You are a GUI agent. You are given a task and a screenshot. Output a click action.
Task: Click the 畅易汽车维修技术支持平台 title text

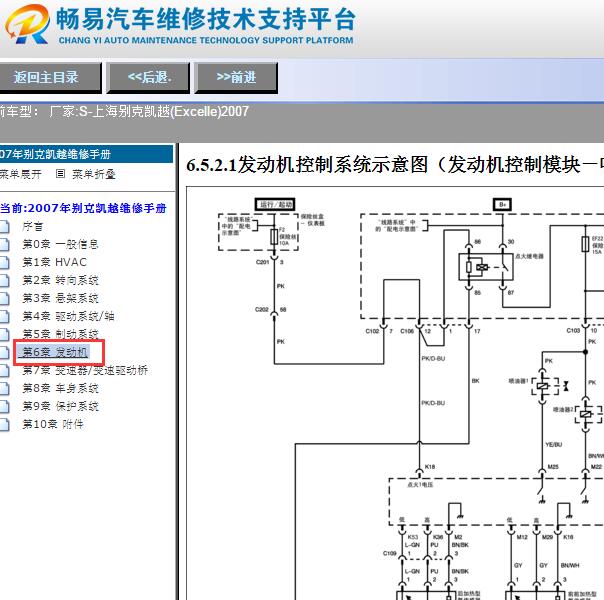tap(205, 19)
